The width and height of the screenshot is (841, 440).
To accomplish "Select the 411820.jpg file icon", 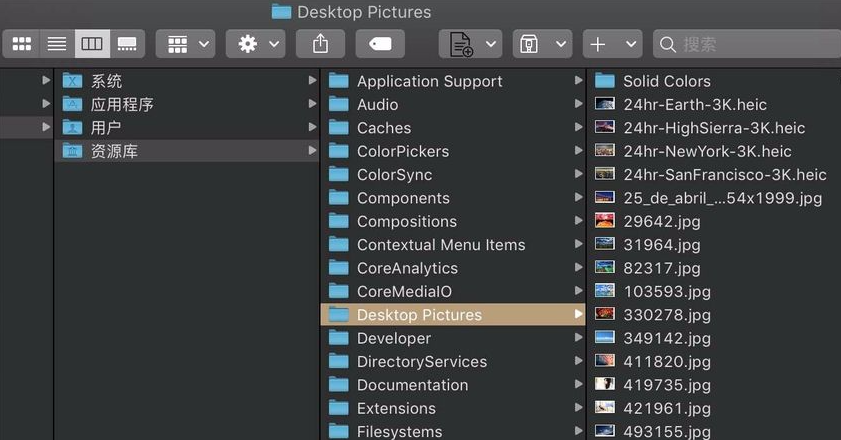I will [604, 361].
